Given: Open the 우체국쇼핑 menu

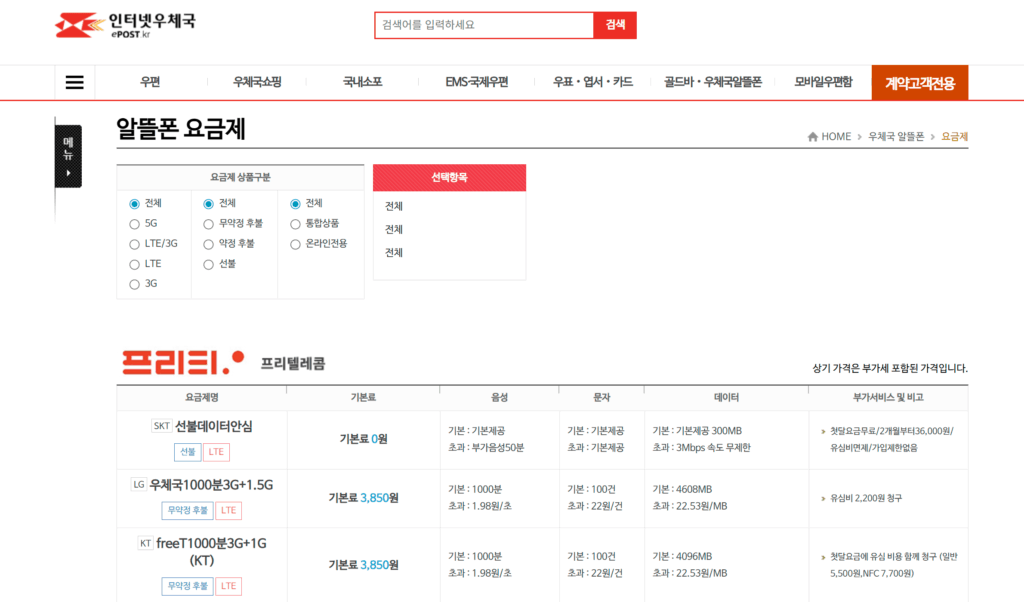Looking at the screenshot, I should pos(257,82).
